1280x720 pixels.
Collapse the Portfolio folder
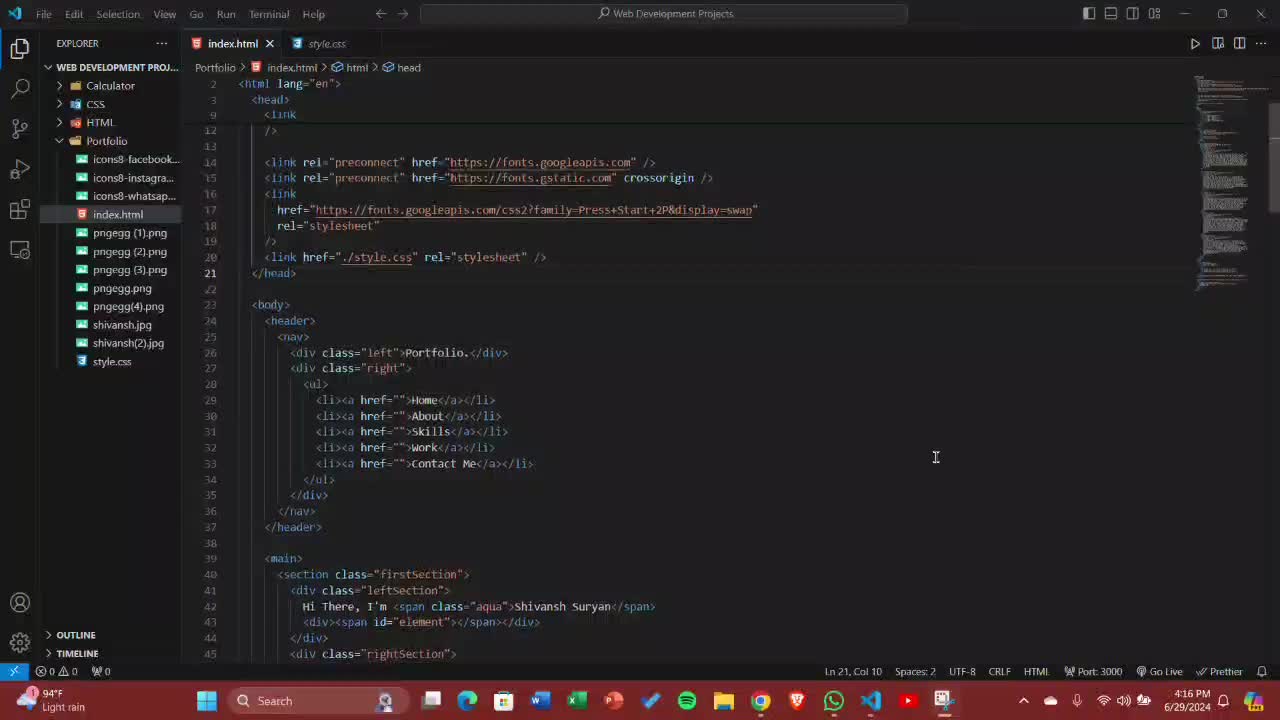[106, 141]
